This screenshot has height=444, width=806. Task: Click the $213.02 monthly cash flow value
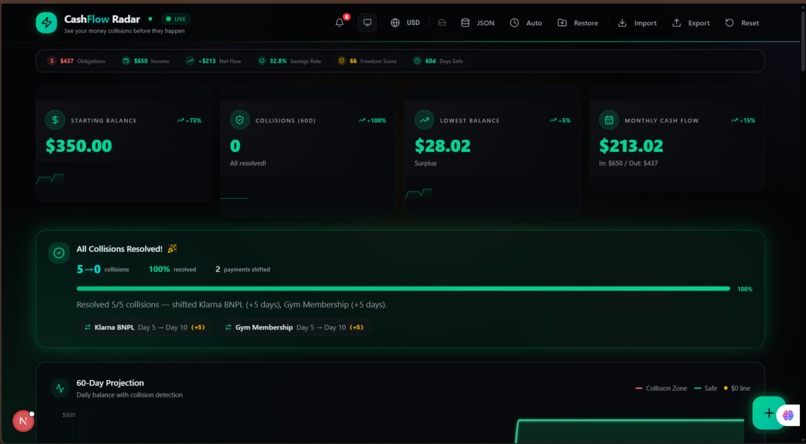pos(631,146)
